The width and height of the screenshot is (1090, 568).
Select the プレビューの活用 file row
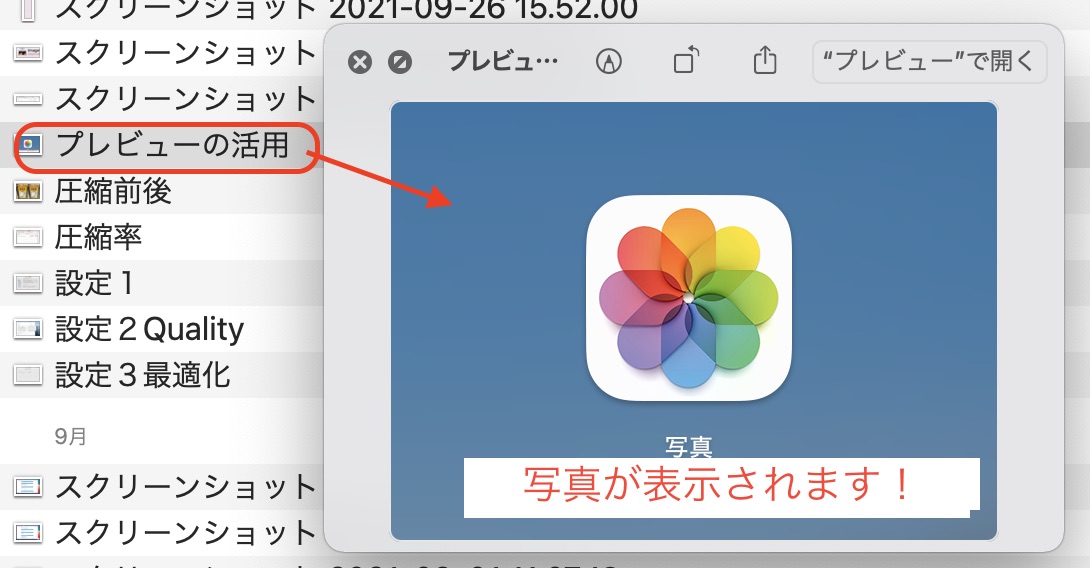coord(161,145)
